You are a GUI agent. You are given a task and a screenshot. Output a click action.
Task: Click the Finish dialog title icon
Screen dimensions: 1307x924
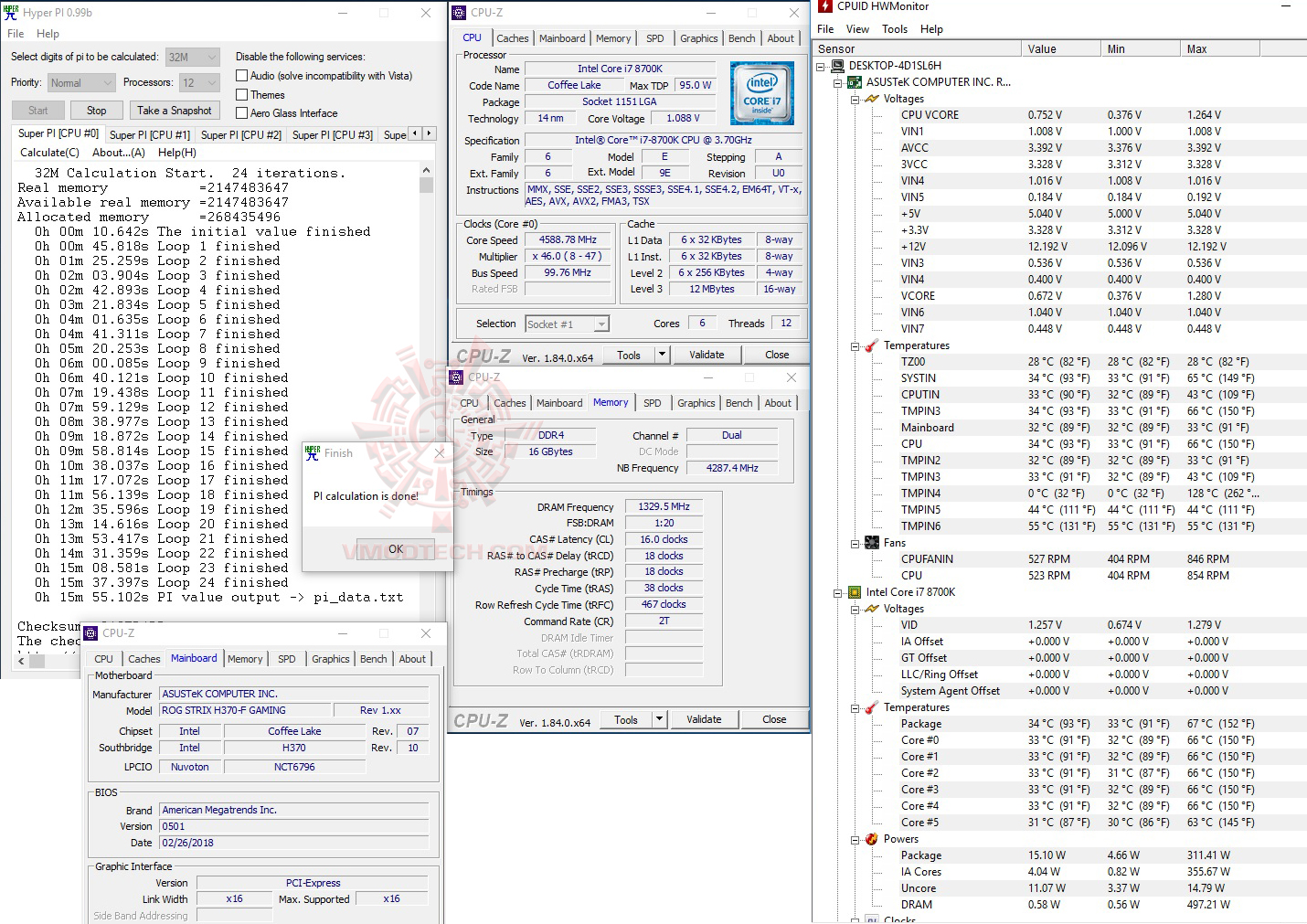pos(313,452)
